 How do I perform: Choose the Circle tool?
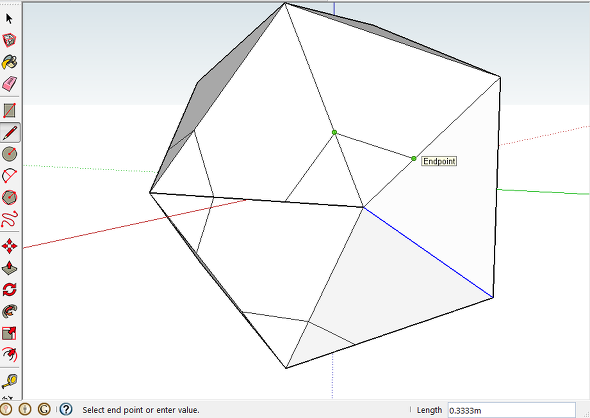(x=9, y=154)
